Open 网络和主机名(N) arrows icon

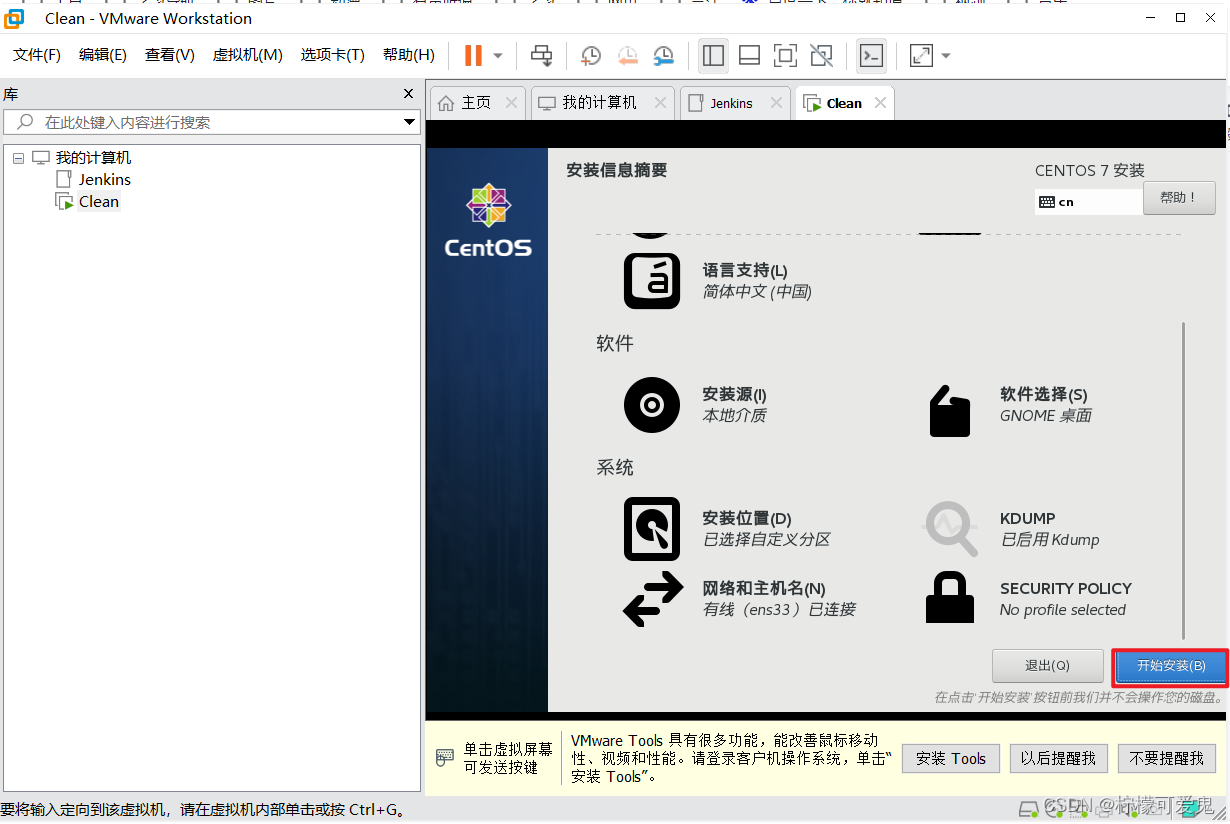(x=653, y=599)
